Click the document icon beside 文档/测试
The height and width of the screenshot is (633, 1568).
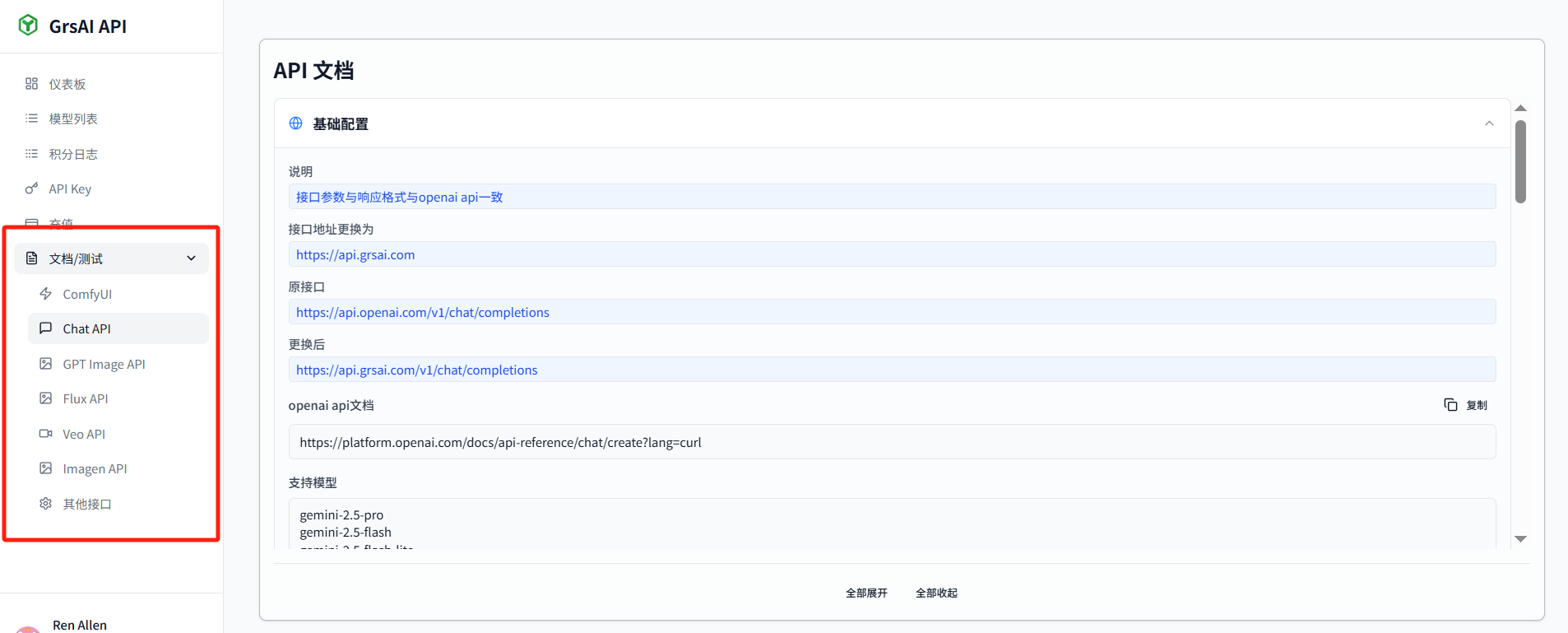pos(31,258)
